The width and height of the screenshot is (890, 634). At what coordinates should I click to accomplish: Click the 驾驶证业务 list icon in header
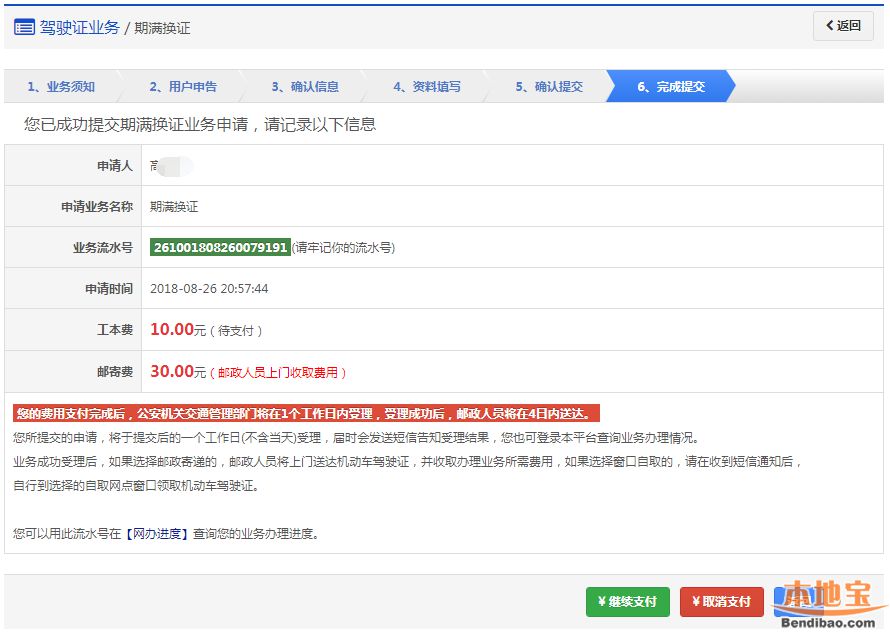(24, 27)
